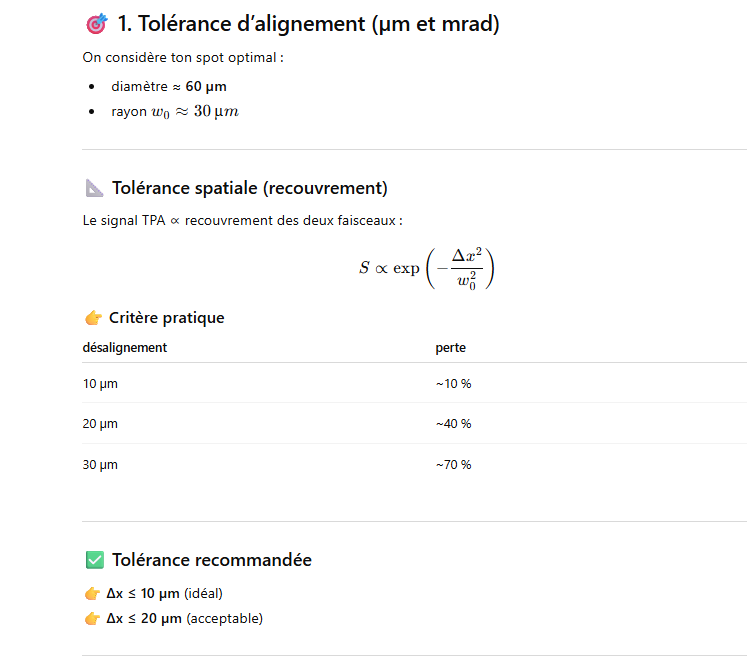The image size is (747, 658).
Task: Click the ~70 % loss value
Action: (x=453, y=465)
